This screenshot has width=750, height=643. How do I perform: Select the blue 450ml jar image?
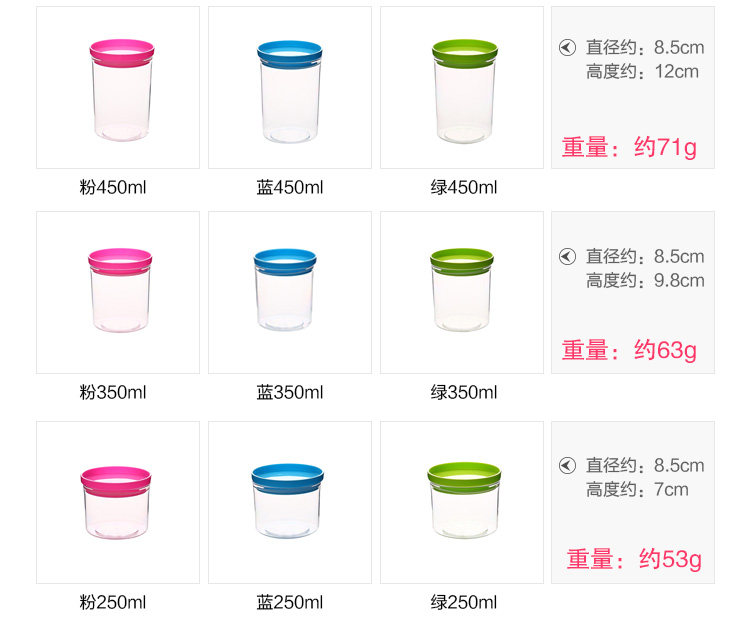(290, 88)
